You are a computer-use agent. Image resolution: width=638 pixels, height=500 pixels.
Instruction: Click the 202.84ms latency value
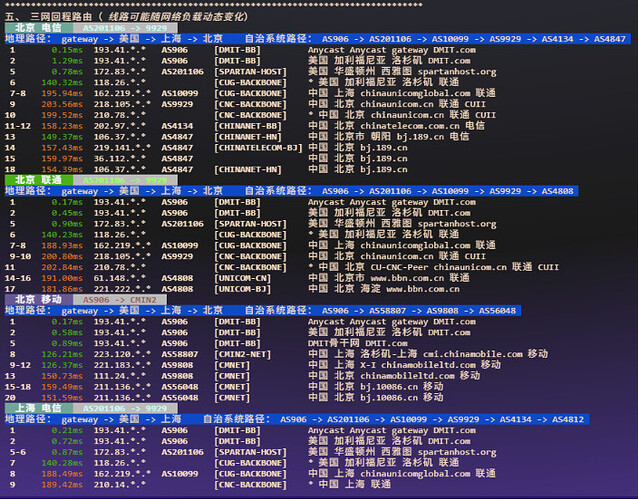click(62, 268)
